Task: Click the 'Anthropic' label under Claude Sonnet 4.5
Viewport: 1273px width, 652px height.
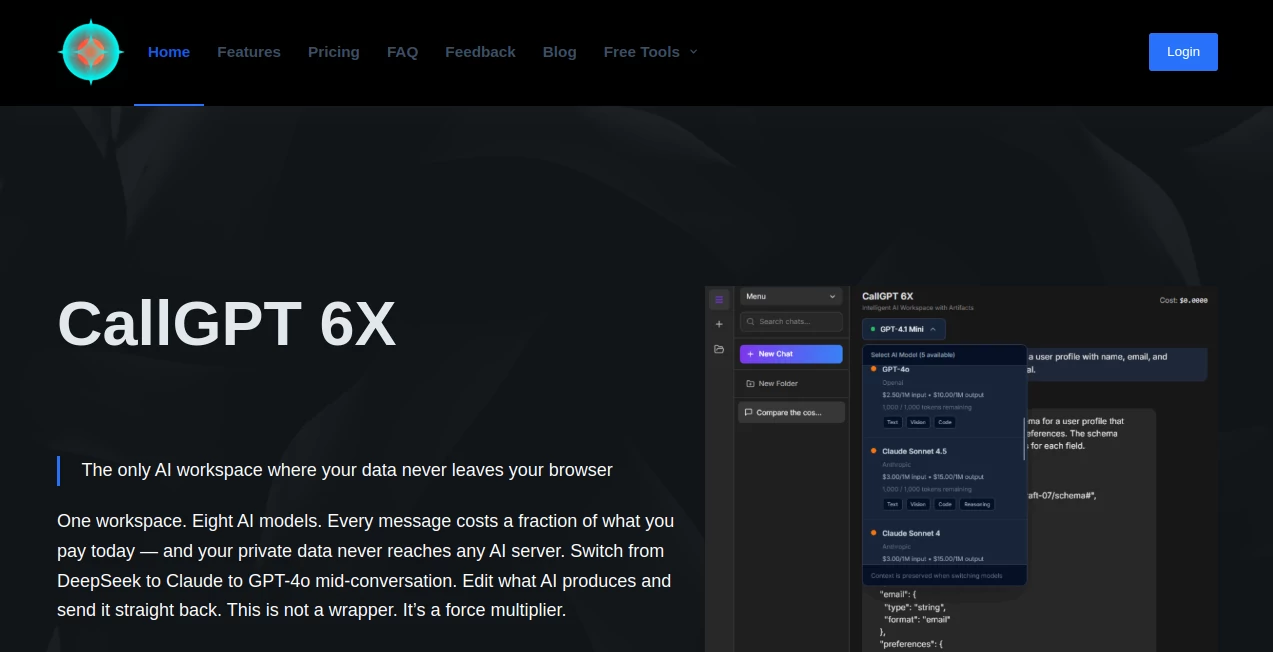Action: click(x=895, y=464)
